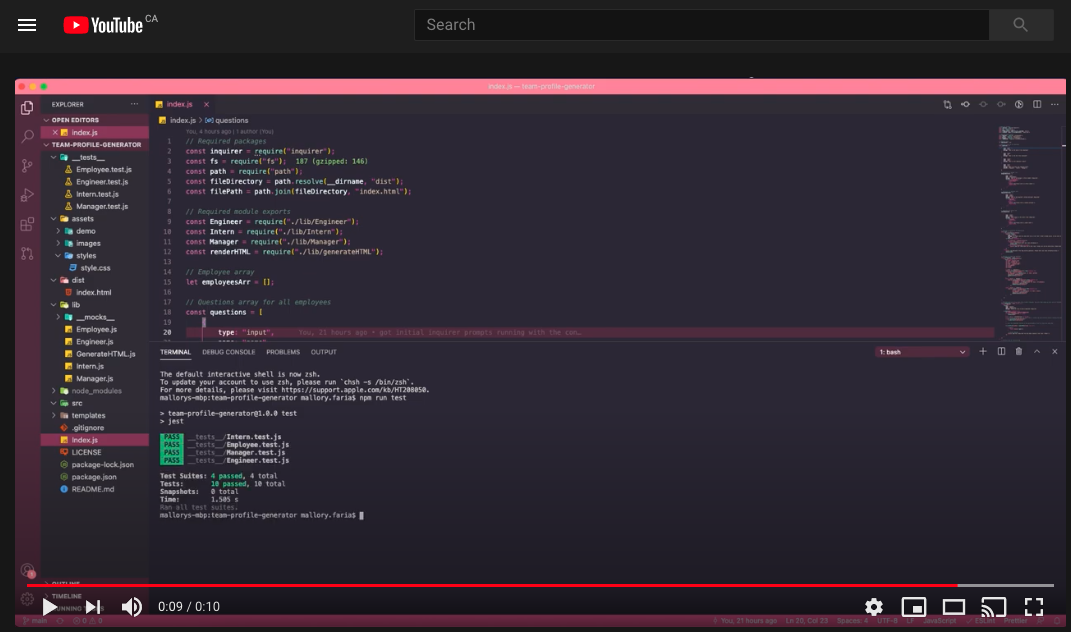This screenshot has height=632, width=1071.
Task: Skip to the next video
Action: click(93, 607)
